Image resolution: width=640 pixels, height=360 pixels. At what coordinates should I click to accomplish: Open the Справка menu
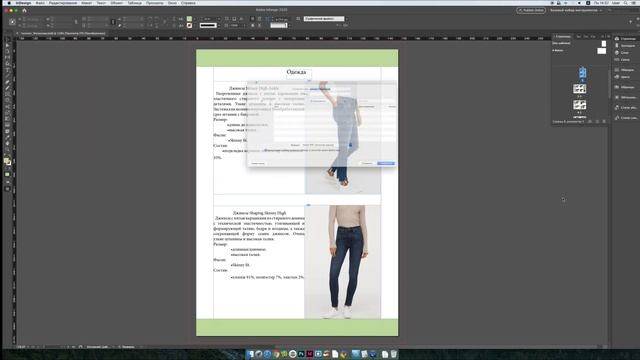188,3
